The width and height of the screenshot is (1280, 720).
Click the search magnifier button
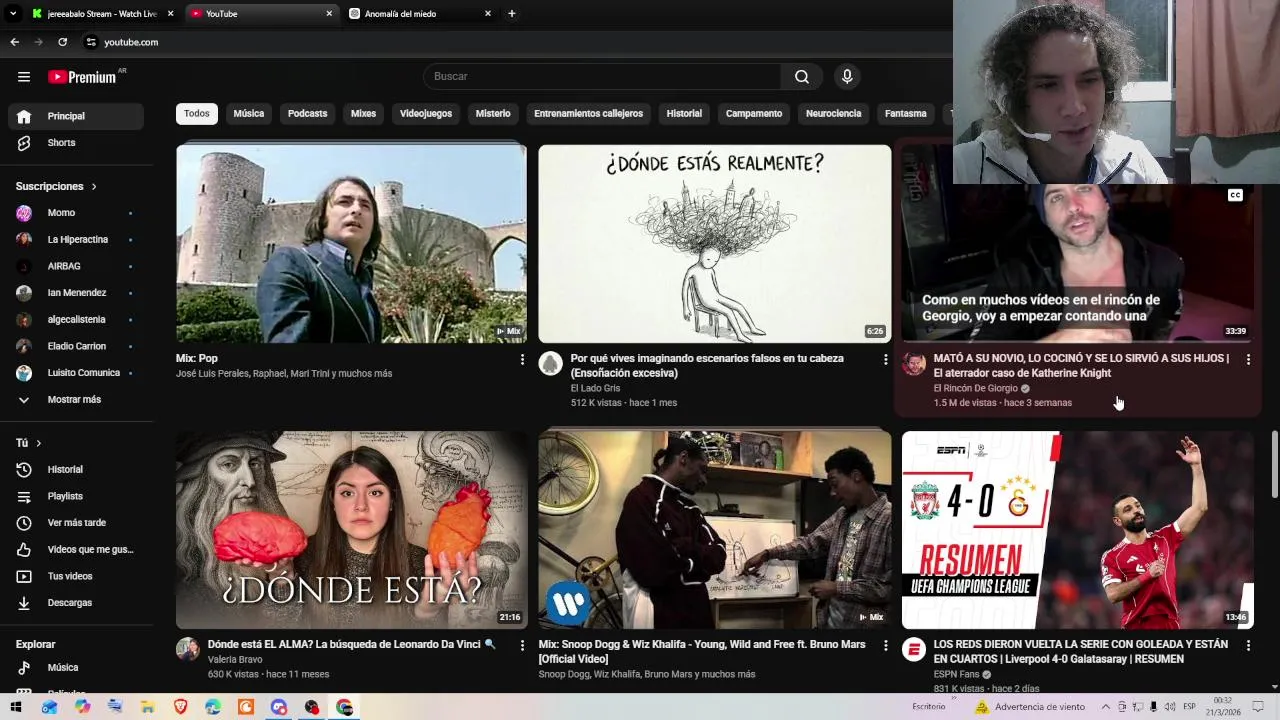[802, 77]
